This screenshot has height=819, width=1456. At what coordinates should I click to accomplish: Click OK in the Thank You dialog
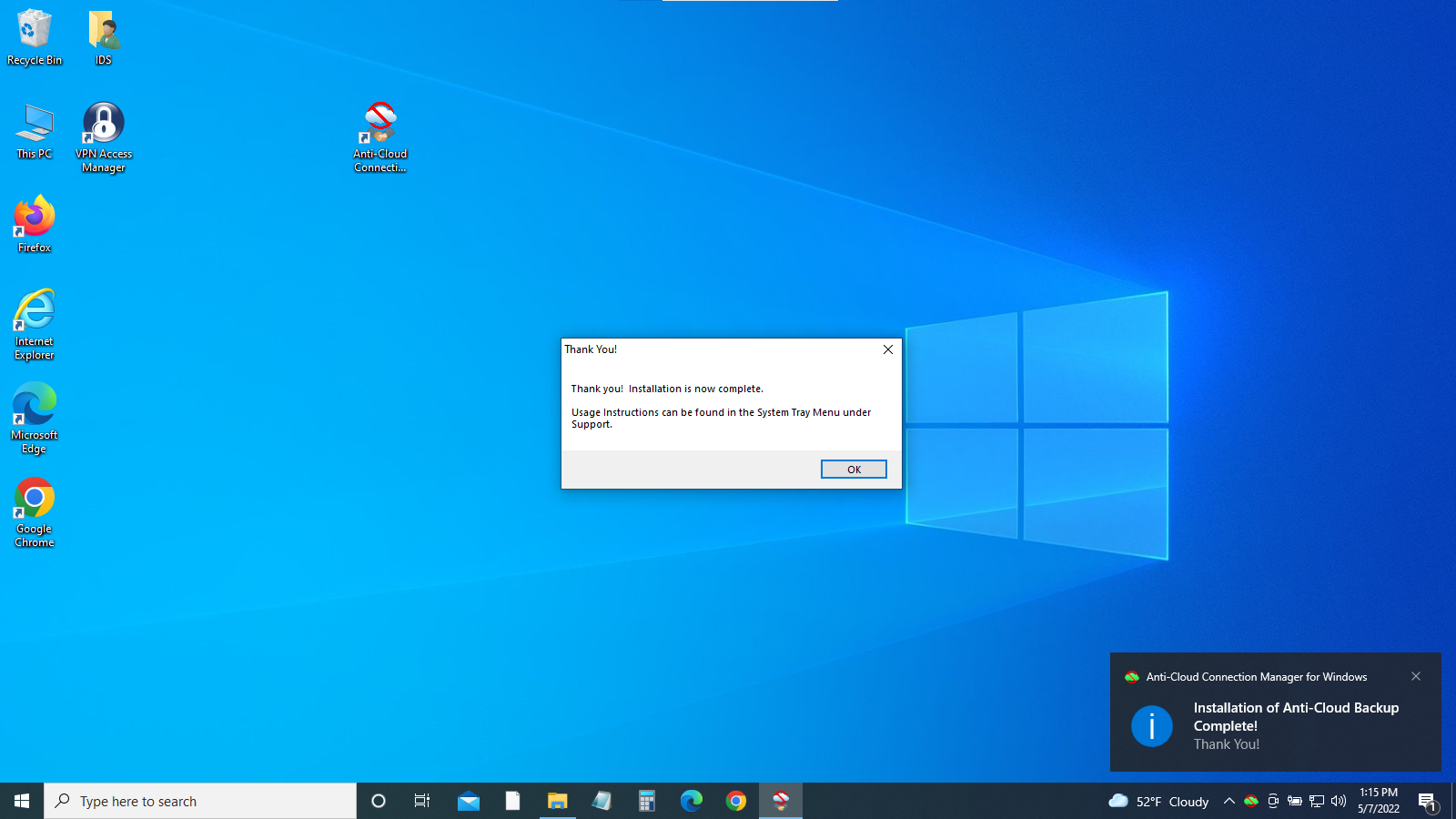854,470
